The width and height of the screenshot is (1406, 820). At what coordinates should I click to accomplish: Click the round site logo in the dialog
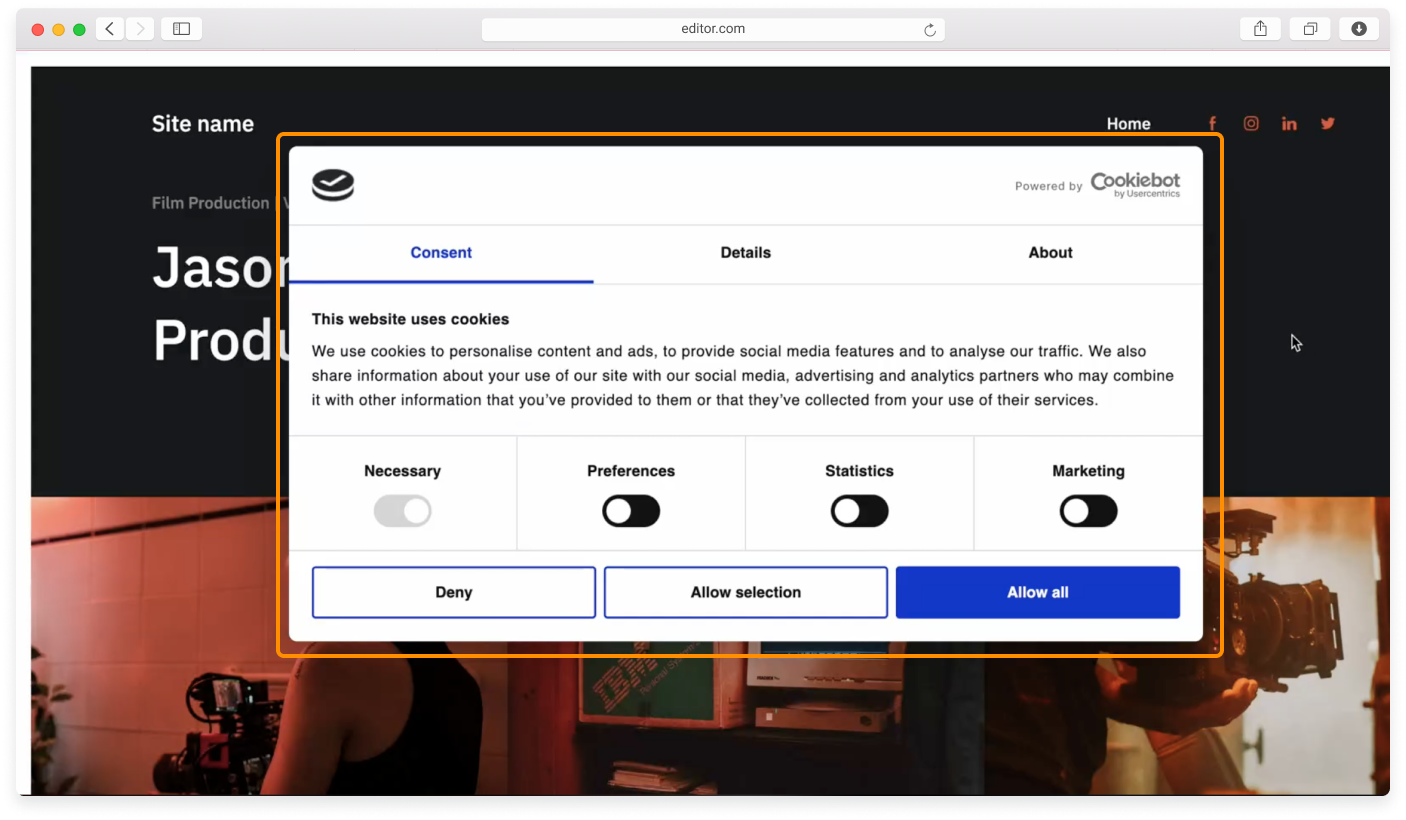tap(332, 184)
